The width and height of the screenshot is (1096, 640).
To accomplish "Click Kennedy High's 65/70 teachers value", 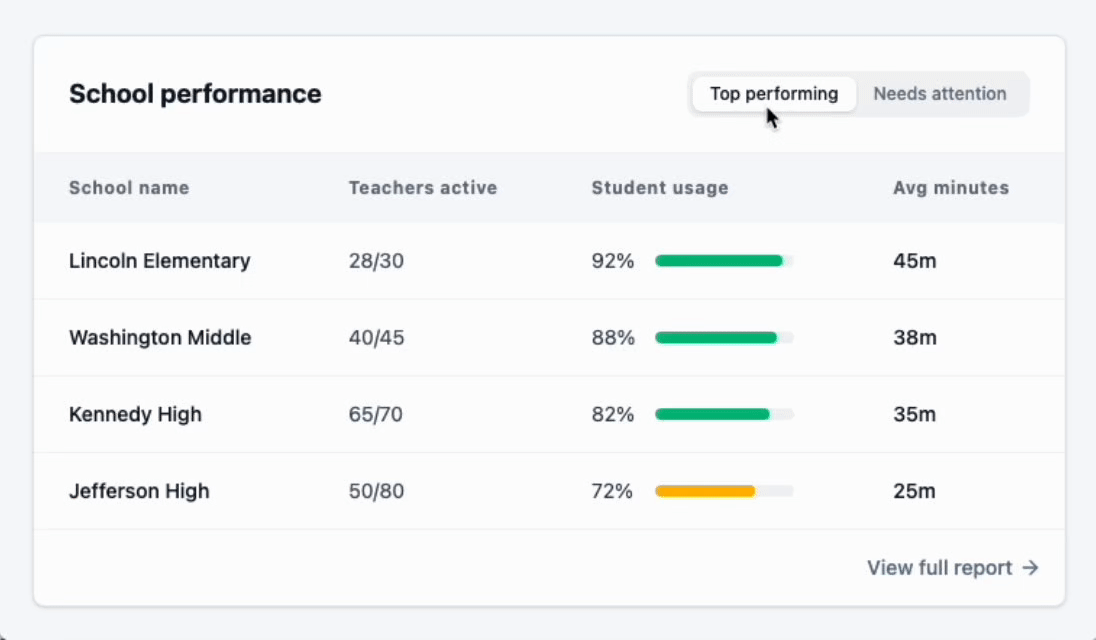I will (x=376, y=414).
